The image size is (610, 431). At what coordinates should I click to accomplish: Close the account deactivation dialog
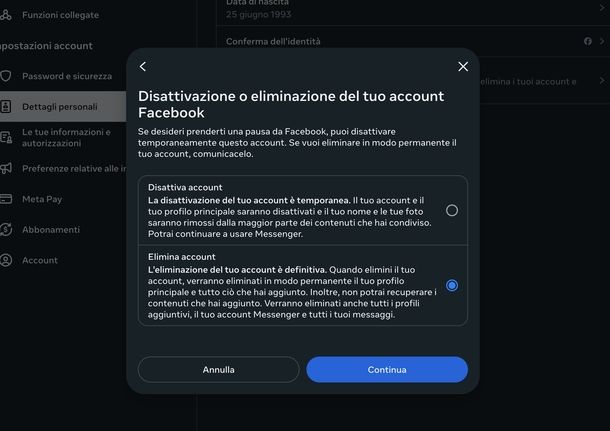coord(463,67)
